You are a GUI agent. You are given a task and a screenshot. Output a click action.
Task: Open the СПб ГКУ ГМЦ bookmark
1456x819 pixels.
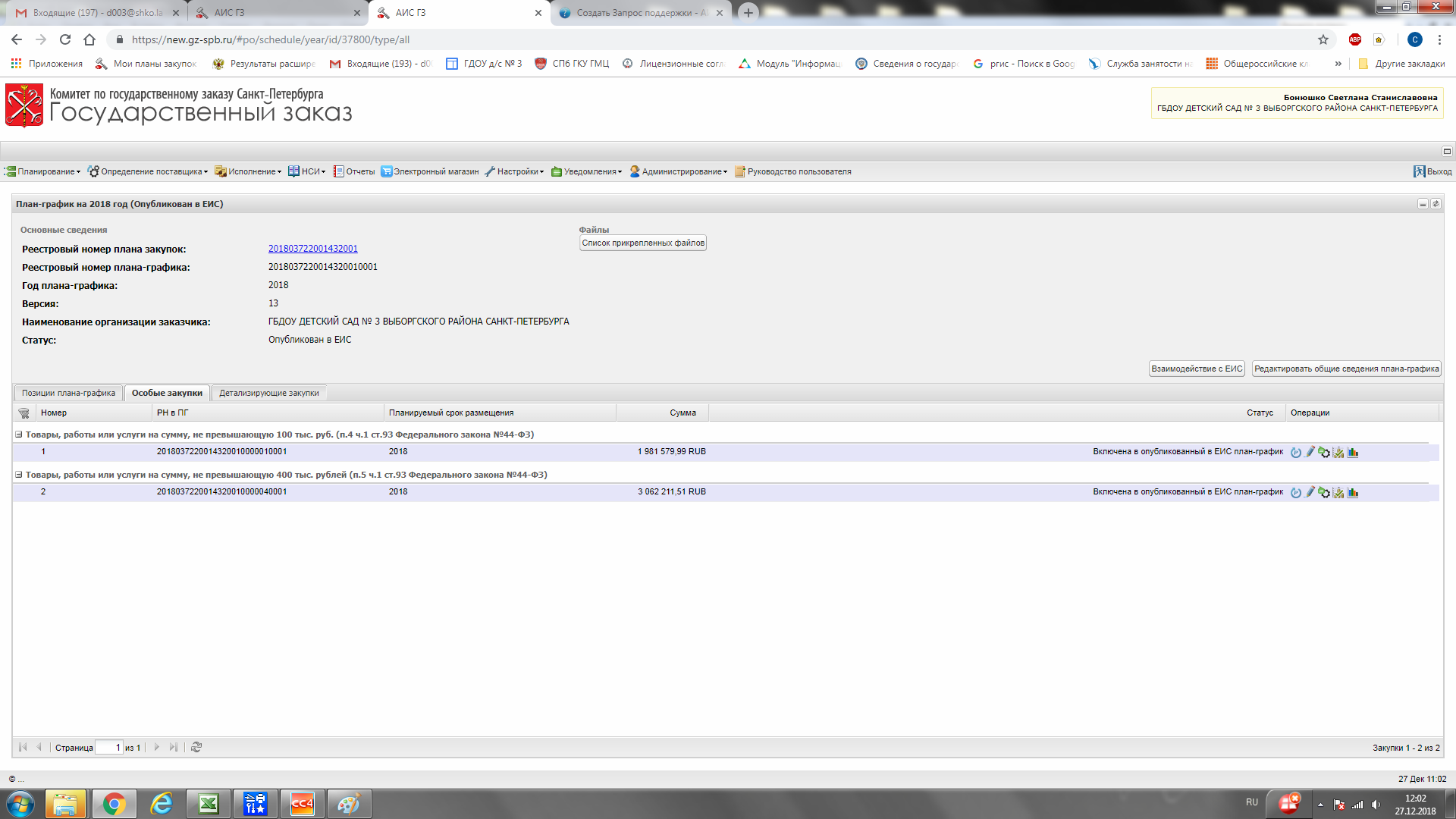click(x=572, y=64)
